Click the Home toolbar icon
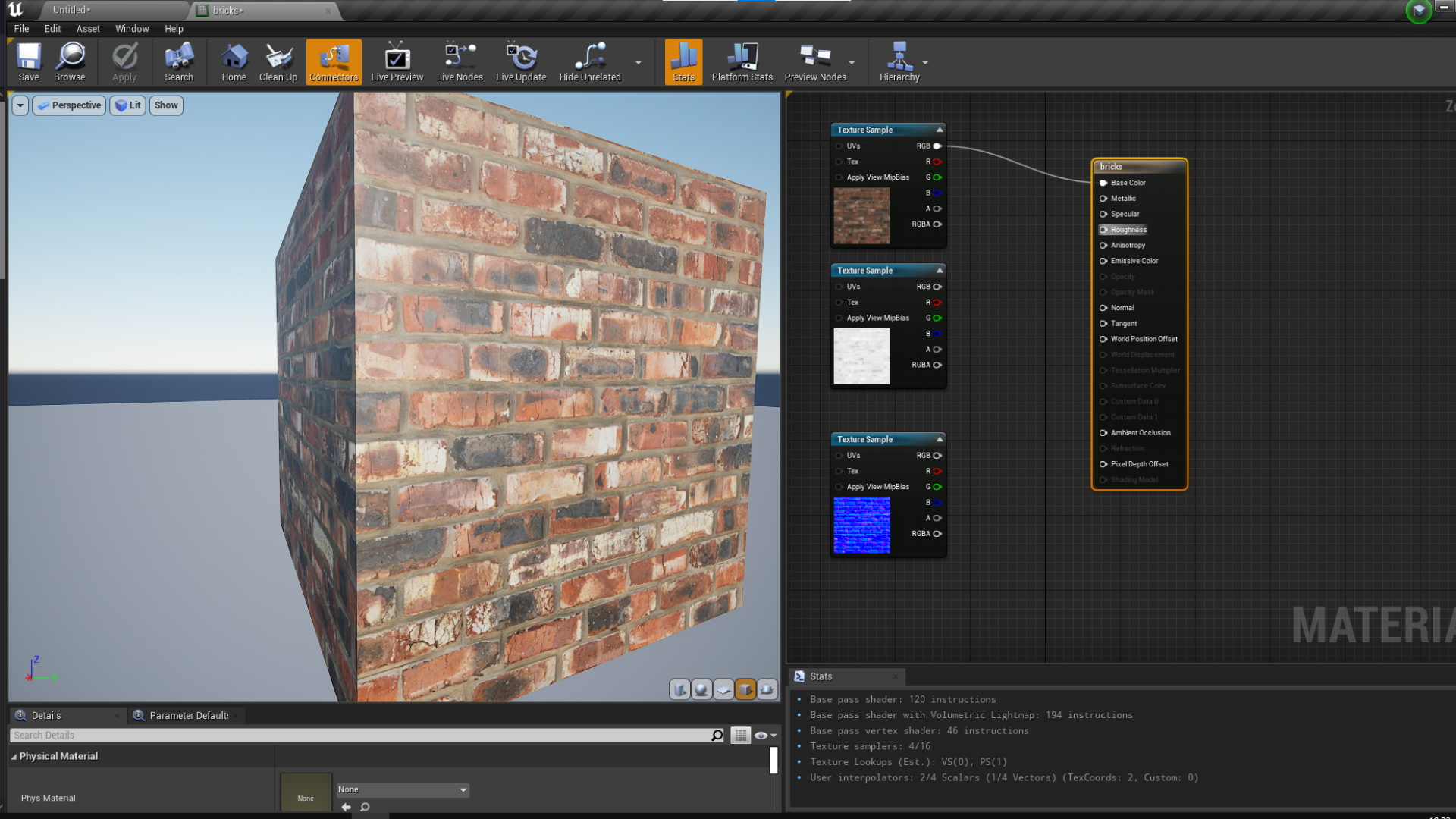Viewport: 1456px width, 819px height. [234, 61]
